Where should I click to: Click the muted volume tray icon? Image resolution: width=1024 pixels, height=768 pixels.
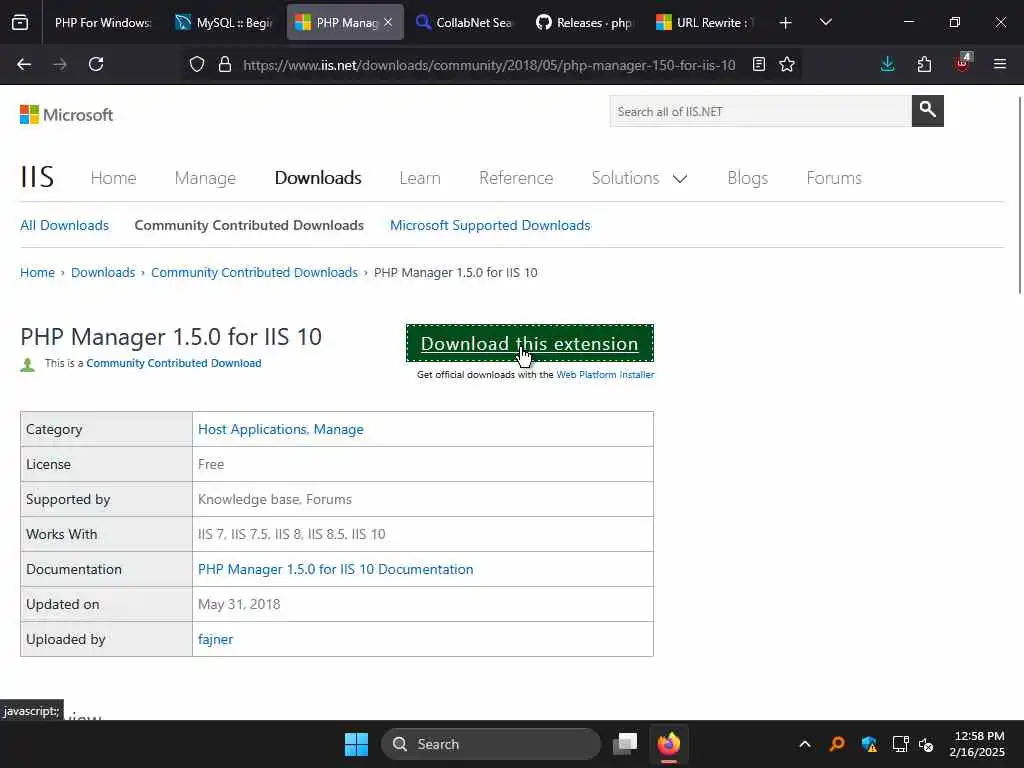926,744
